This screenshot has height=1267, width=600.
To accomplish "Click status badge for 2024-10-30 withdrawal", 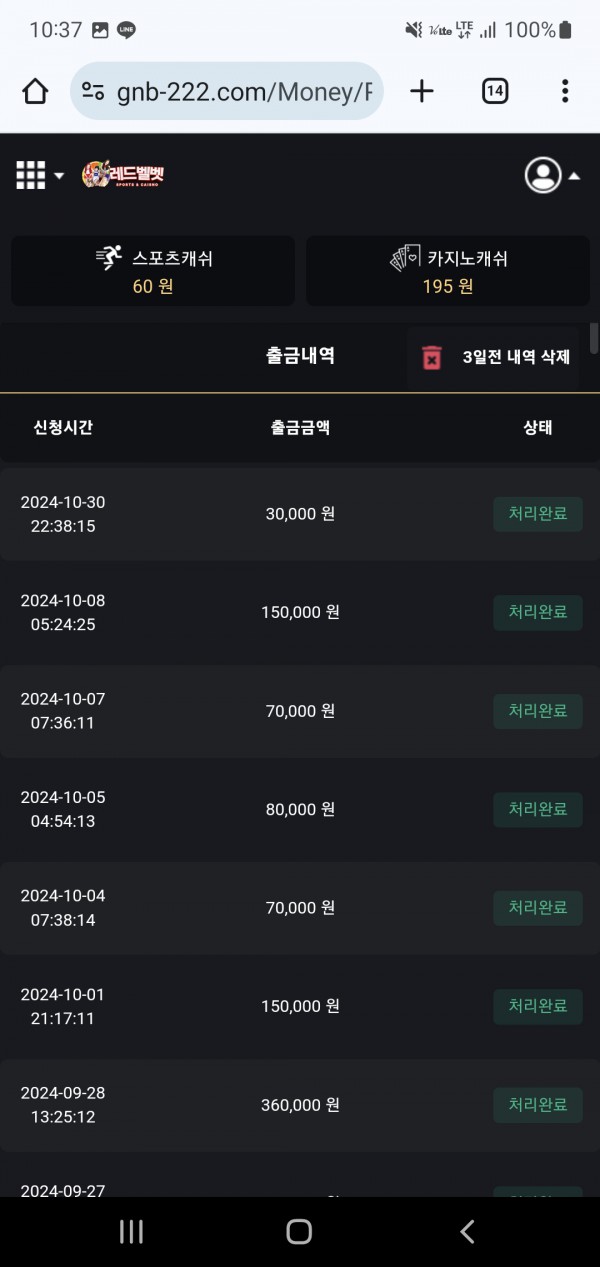I will coord(537,514).
